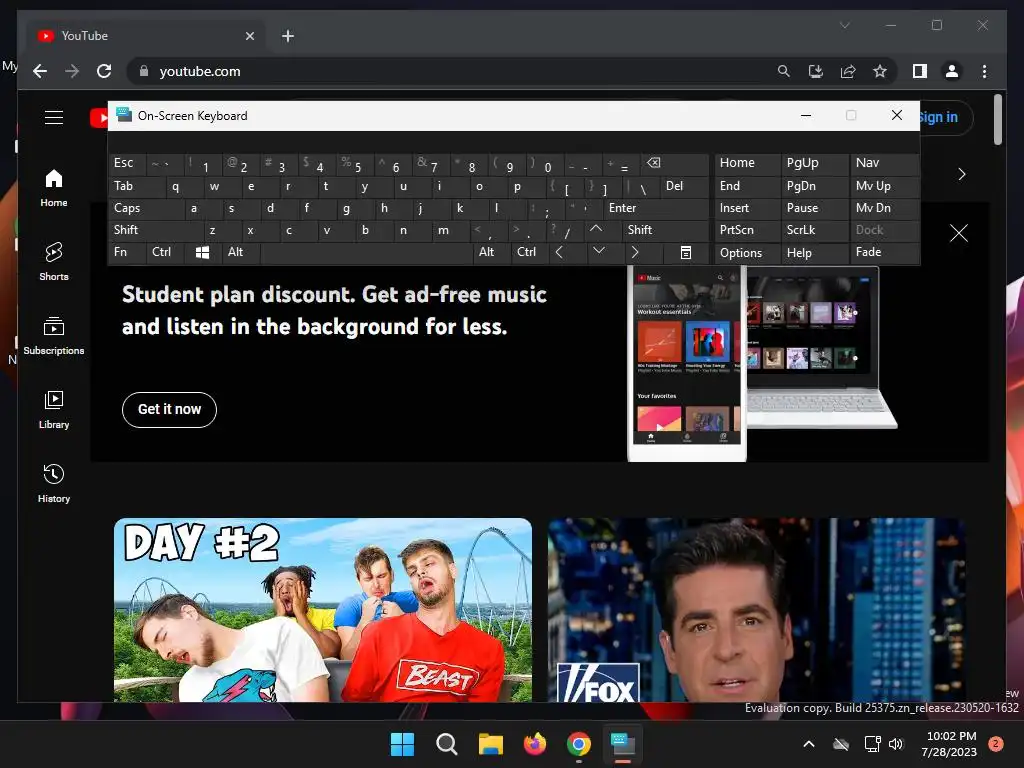
Task: Toggle ScrLk on On-Screen Keyboard
Action: 814,230
